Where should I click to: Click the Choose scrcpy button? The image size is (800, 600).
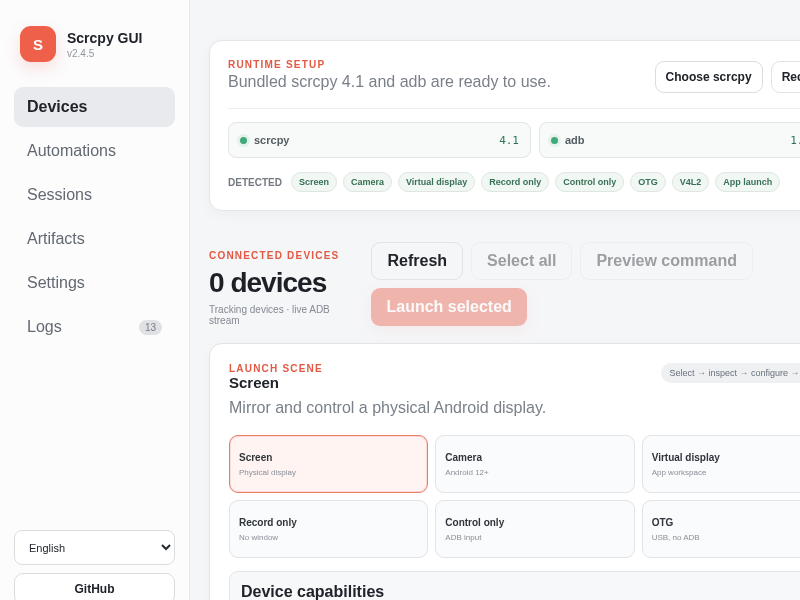coord(709,77)
